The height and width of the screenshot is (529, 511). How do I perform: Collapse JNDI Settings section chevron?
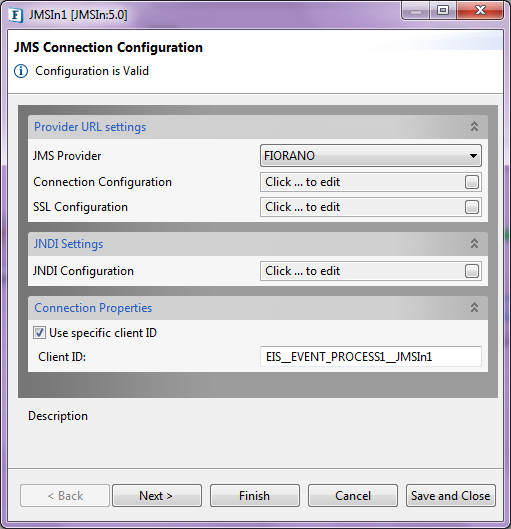474,243
